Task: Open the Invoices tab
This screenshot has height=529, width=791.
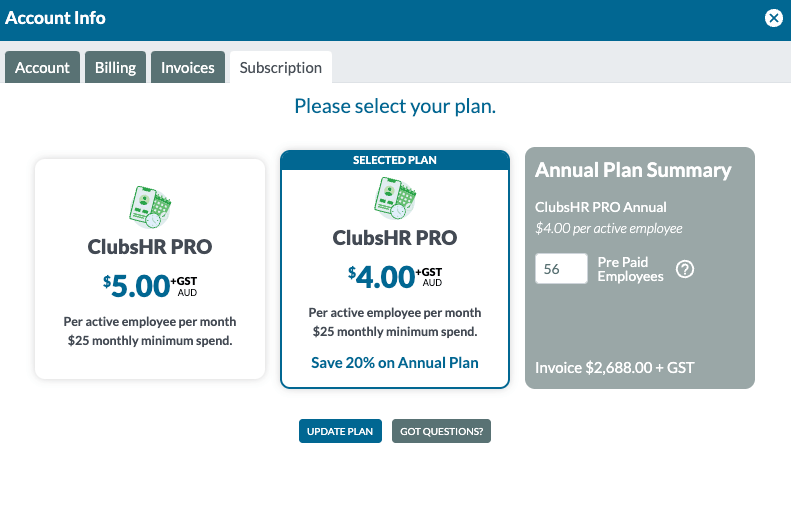Action: pos(188,67)
